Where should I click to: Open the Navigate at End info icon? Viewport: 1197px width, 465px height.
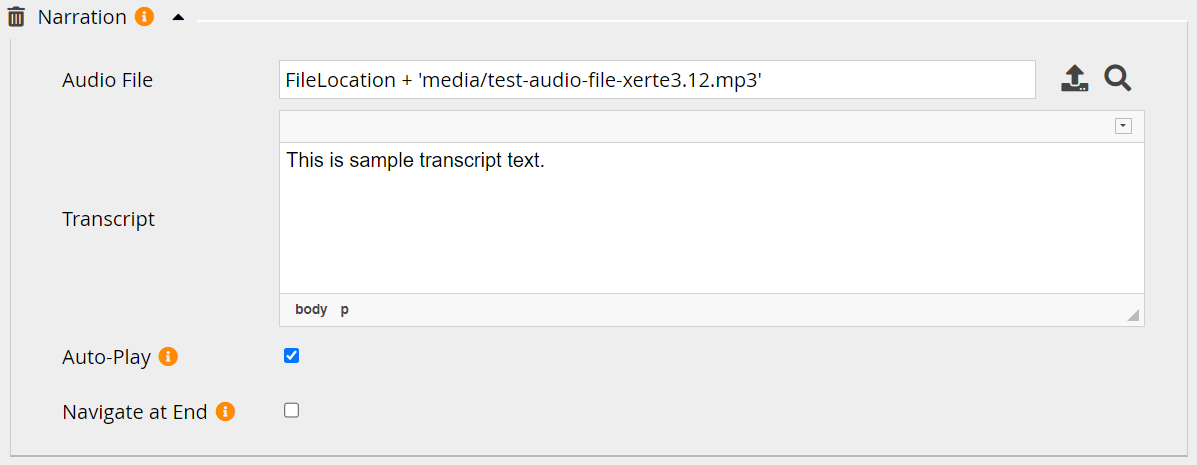click(x=226, y=411)
